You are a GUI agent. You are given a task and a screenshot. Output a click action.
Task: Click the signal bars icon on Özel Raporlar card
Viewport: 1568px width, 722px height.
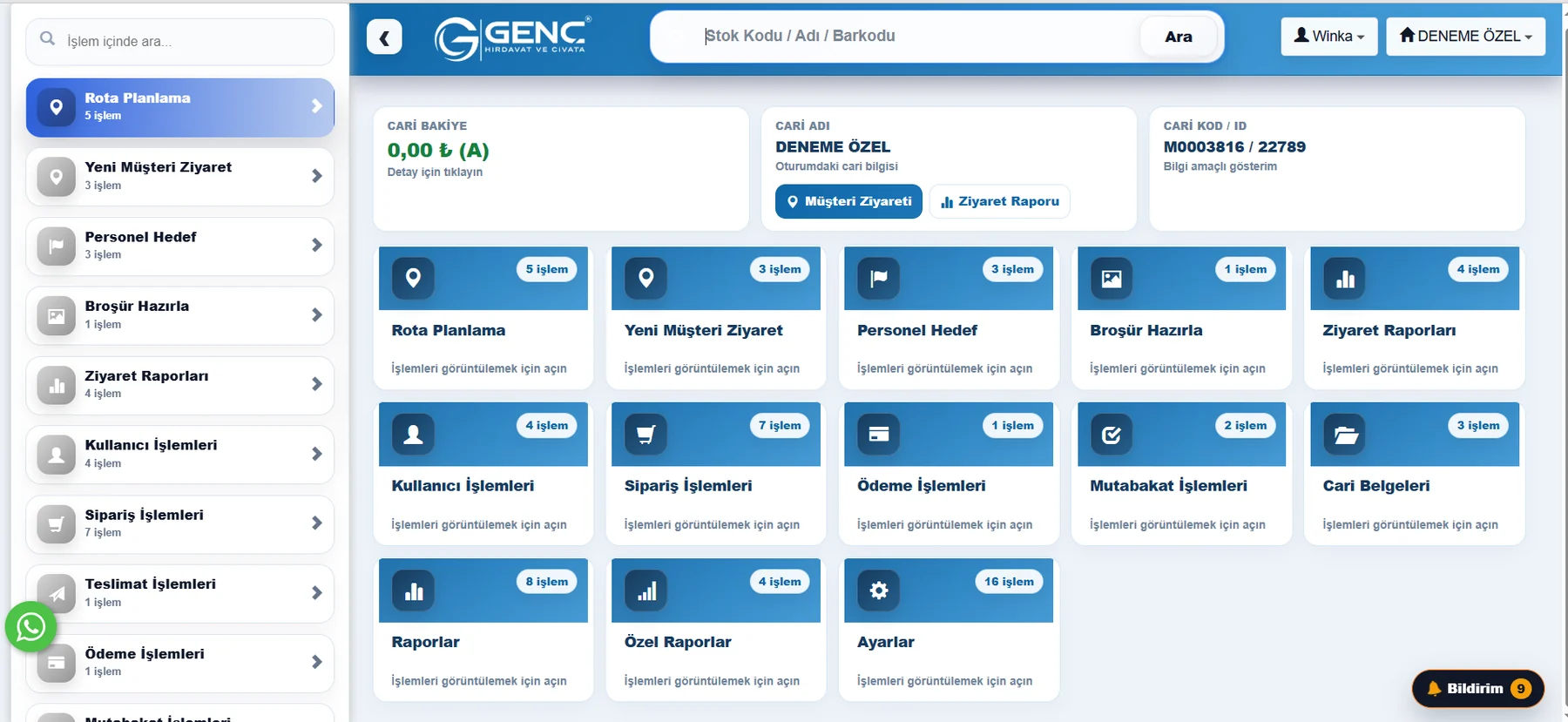pos(645,590)
